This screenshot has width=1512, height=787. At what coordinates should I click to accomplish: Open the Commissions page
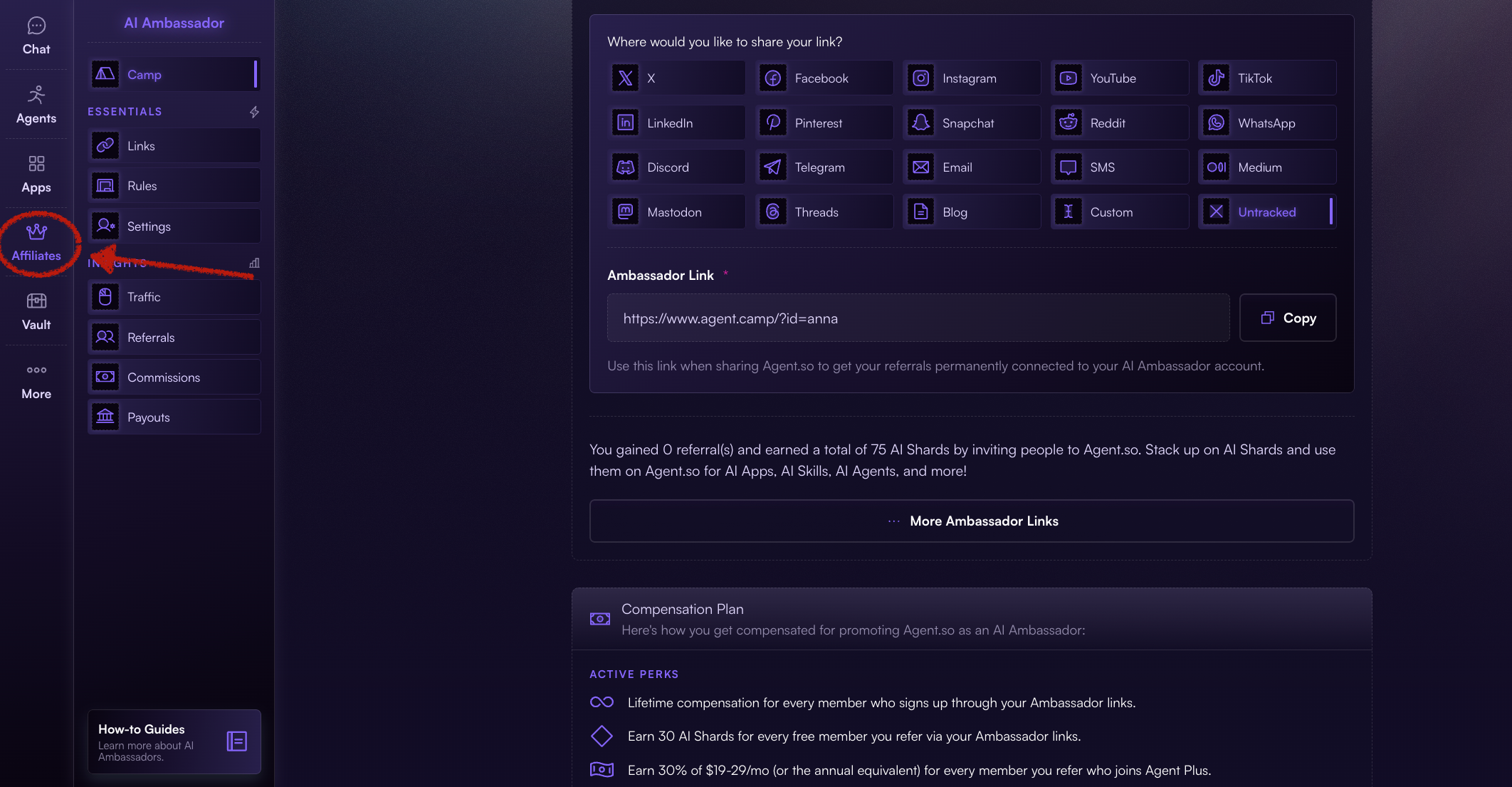tap(174, 377)
